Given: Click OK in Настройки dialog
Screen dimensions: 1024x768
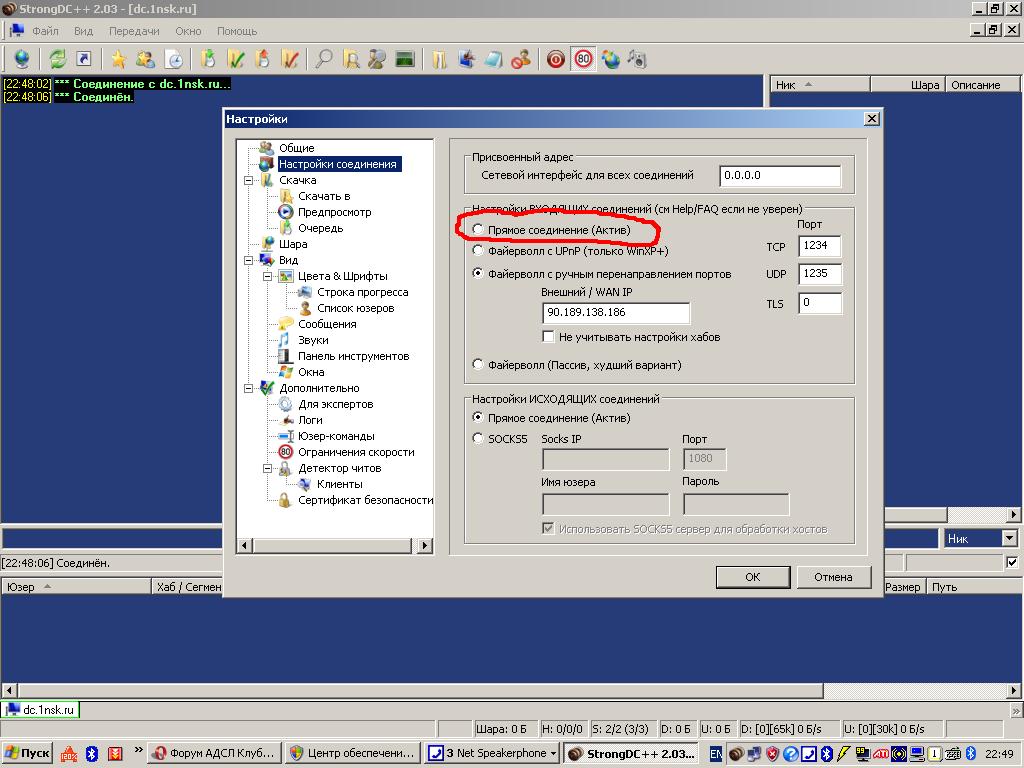Looking at the screenshot, I should [753, 577].
